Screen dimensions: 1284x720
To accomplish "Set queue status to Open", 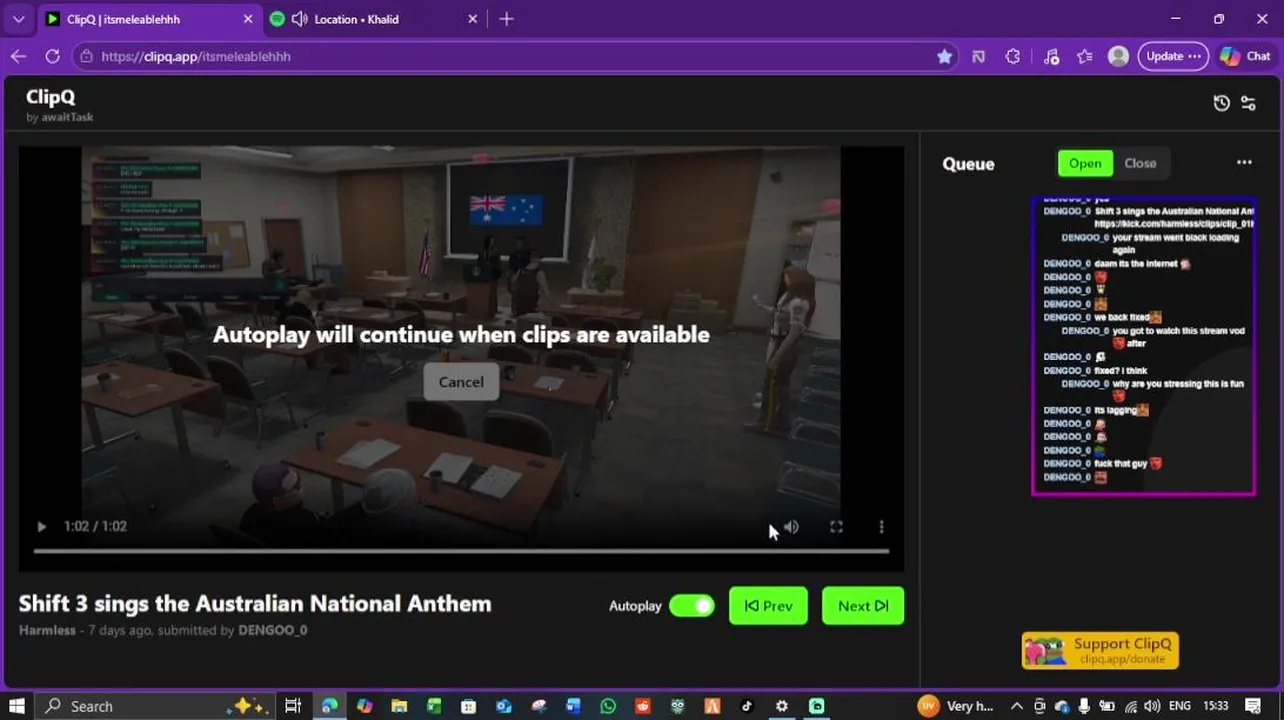I will pyautogui.click(x=1085, y=163).
